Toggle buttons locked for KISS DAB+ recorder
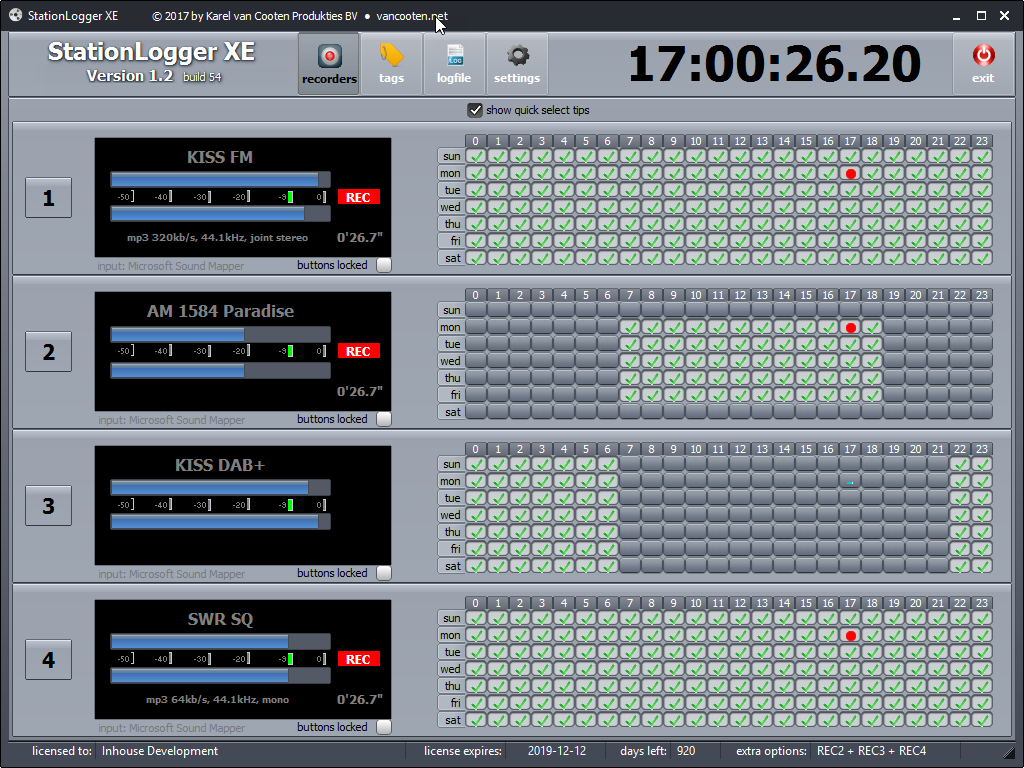Image resolution: width=1024 pixels, height=768 pixels. click(384, 573)
